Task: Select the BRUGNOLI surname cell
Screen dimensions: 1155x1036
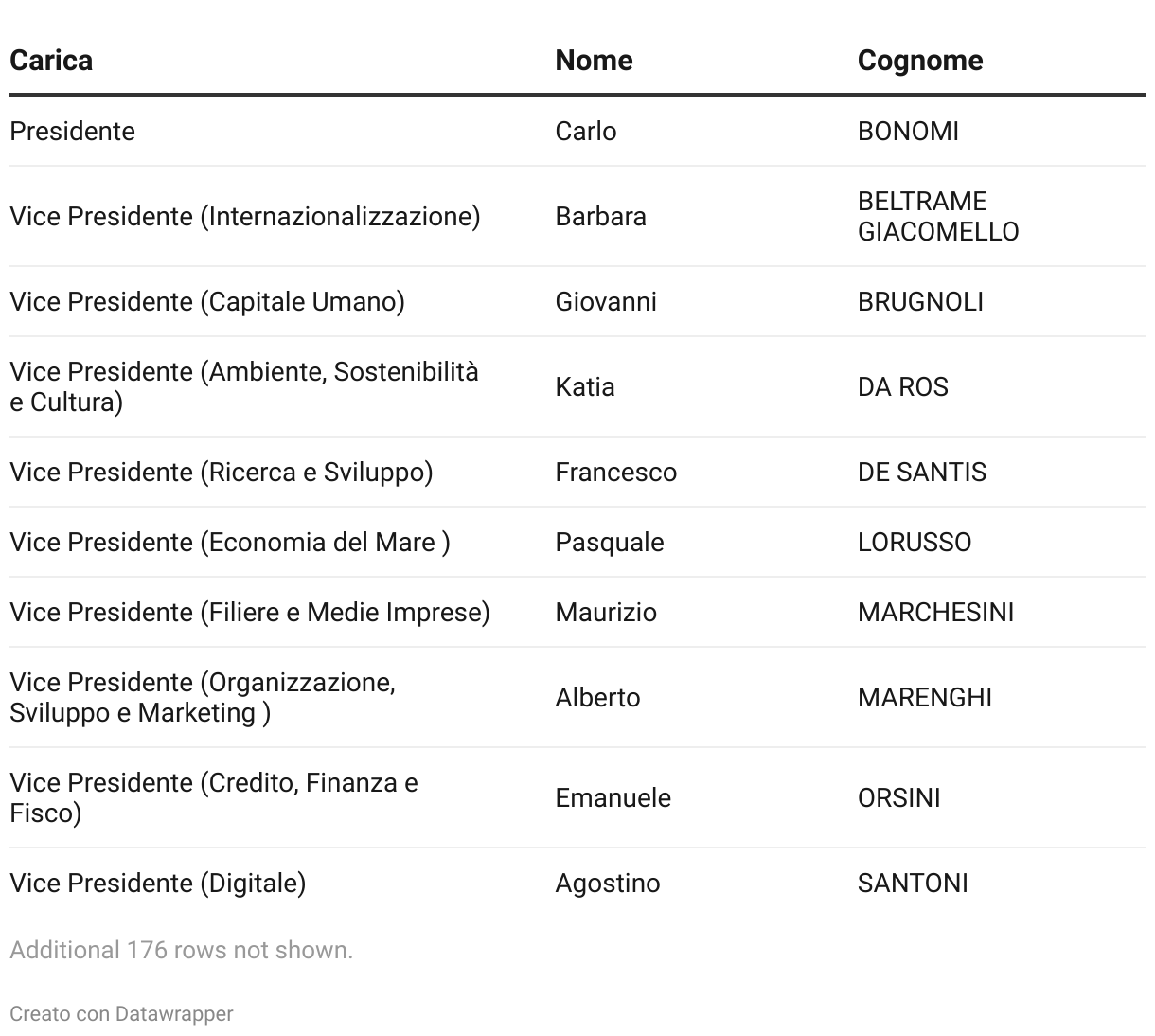Action: coord(920,301)
